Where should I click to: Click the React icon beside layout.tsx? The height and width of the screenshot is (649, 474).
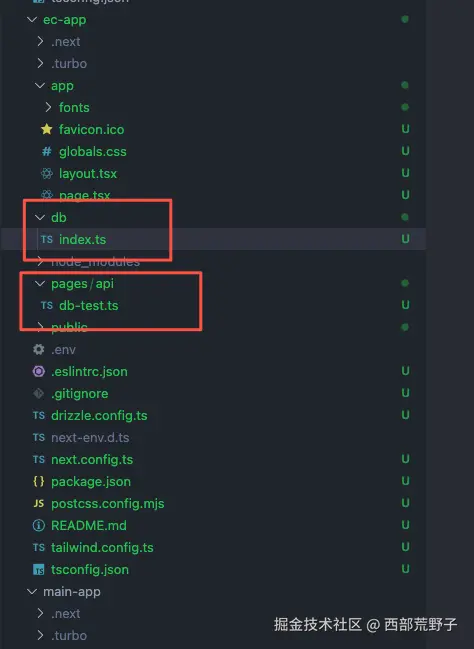47,173
